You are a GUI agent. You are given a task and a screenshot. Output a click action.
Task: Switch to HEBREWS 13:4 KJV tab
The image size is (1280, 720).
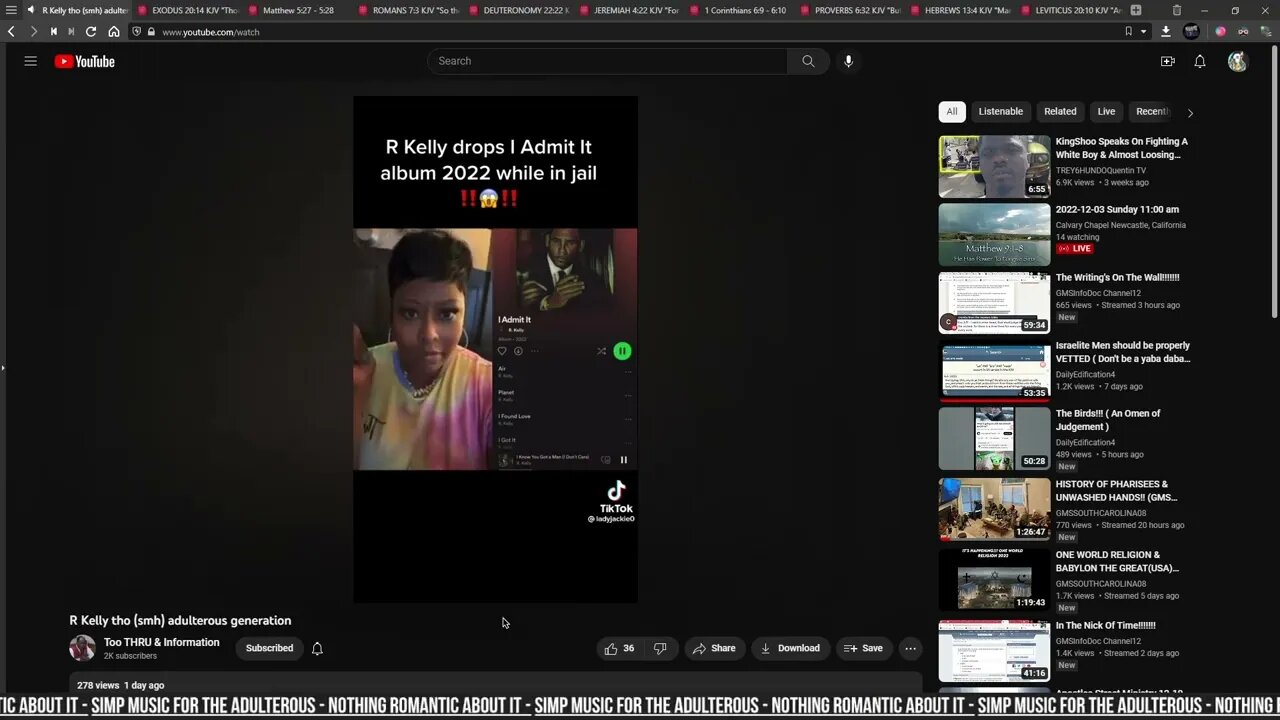(x=961, y=10)
